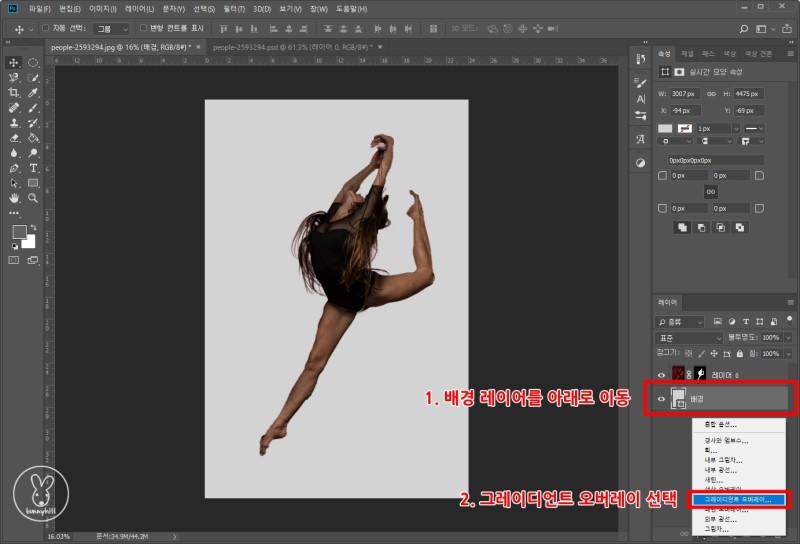Choose 그레이디언트 오버레이 from the context menu
Viewport: 800px width, 544px height.
pyautogui.click(x=736, y=498)
